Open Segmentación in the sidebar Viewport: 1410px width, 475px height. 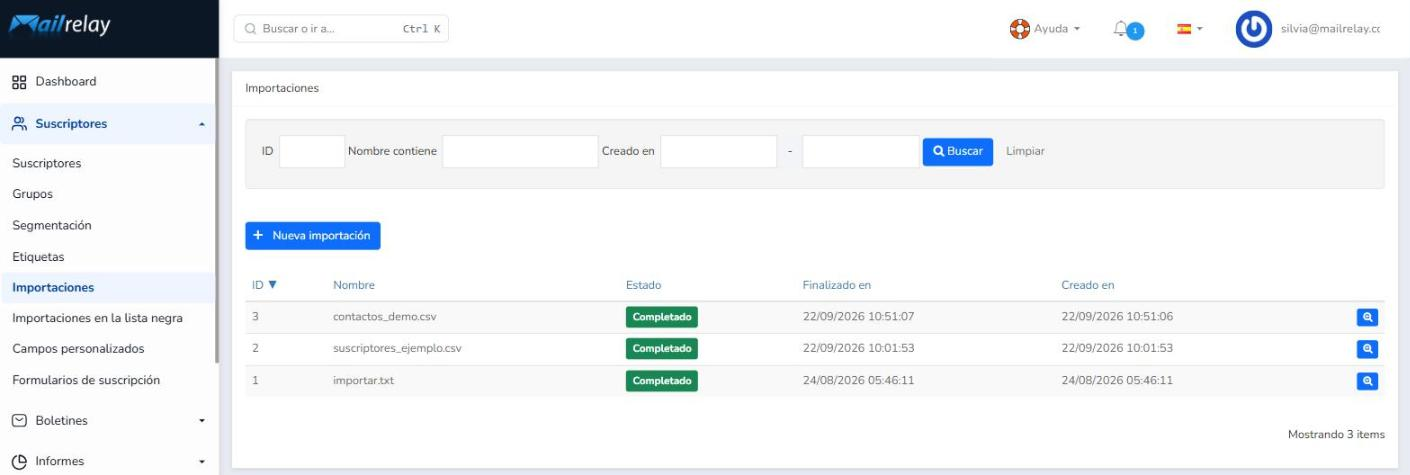(x=52, y=225)
